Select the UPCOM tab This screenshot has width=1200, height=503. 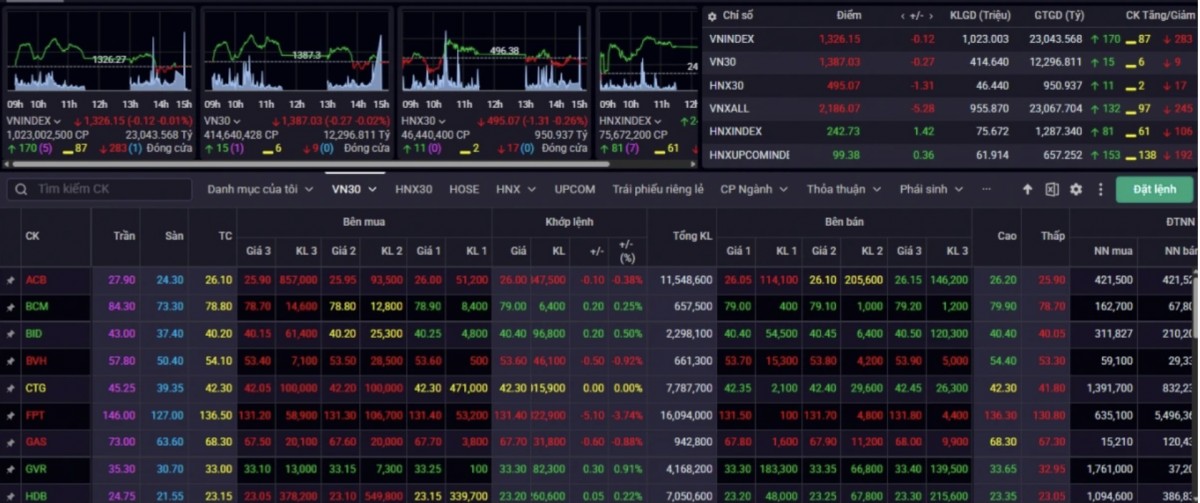[575, 189]
